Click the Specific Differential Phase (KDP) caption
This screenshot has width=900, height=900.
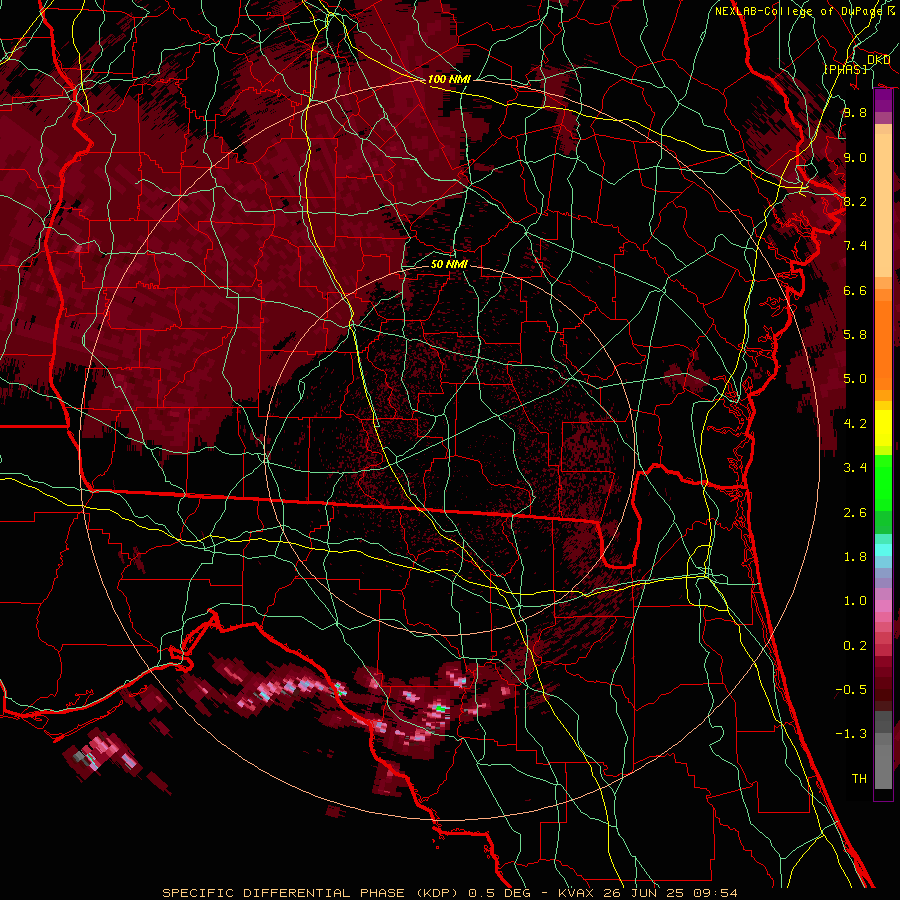tap(450, 893)
